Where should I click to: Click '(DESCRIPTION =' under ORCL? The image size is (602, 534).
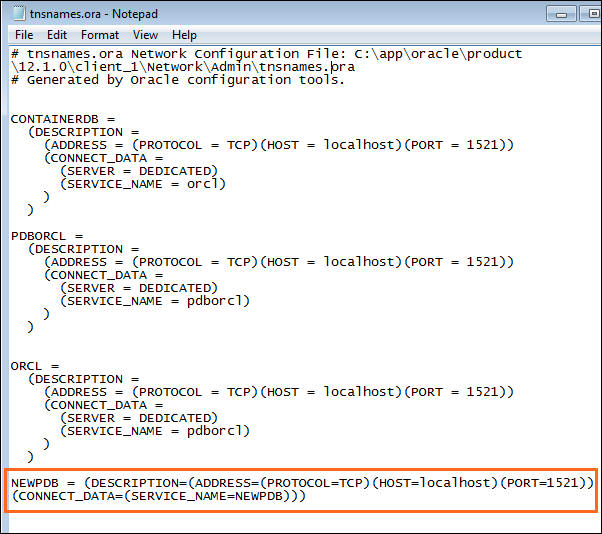[x=84, y=379]
